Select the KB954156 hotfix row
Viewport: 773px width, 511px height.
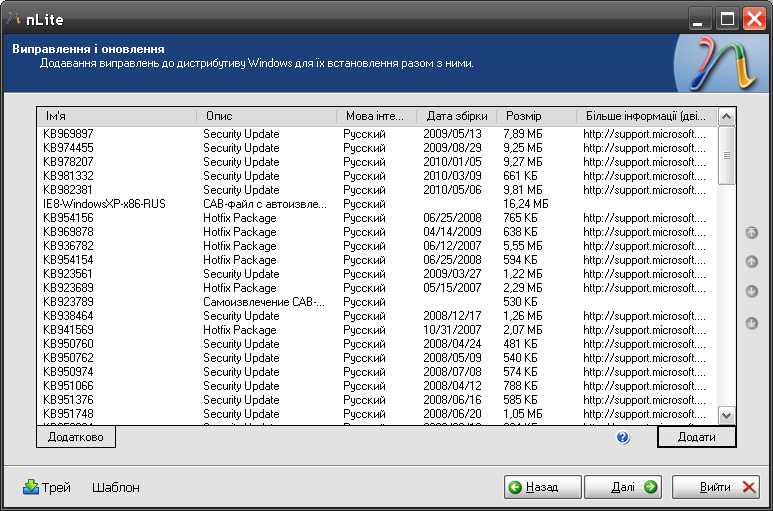click(377, 218)
